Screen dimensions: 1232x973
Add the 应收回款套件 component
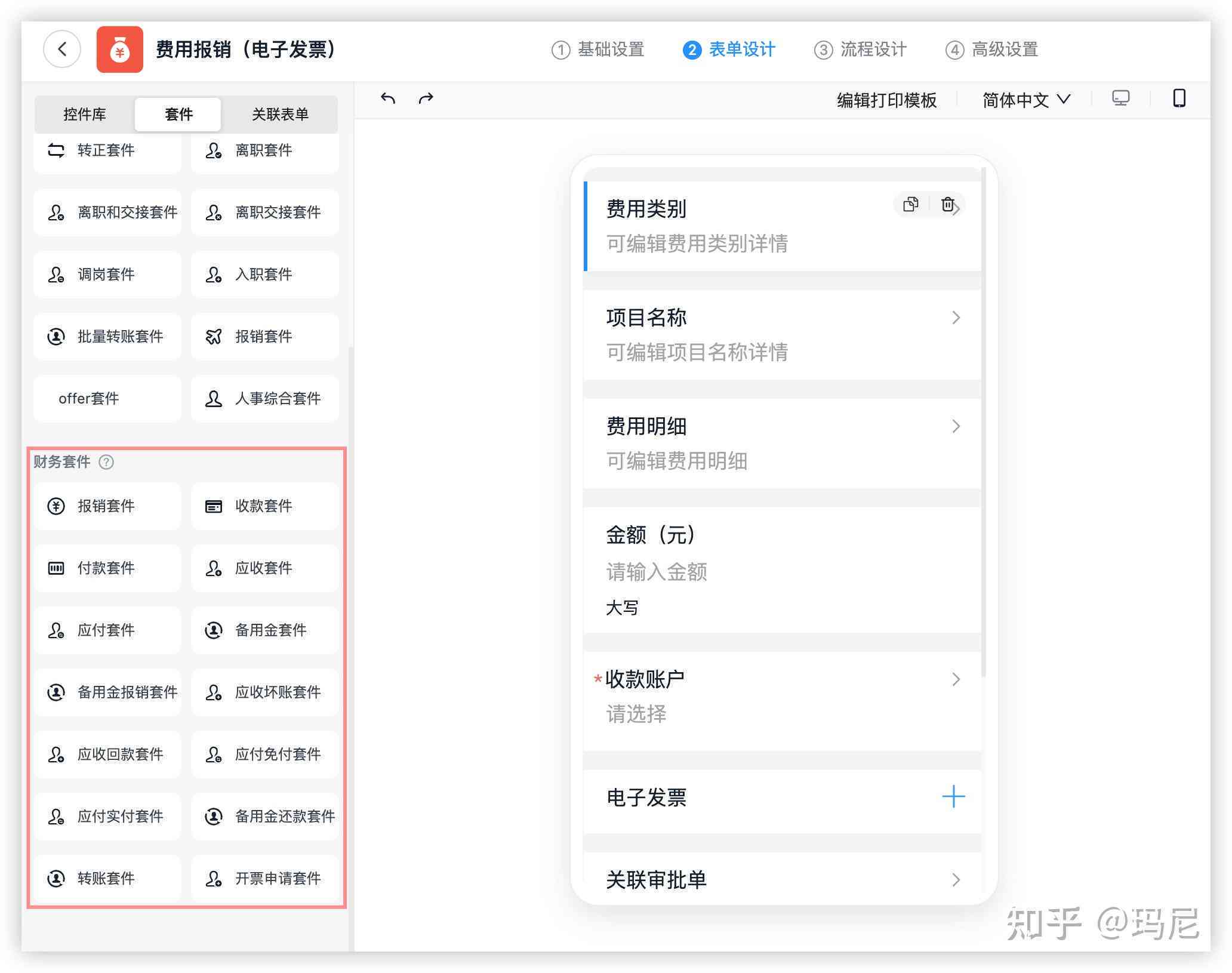click(x=107, y=755)
